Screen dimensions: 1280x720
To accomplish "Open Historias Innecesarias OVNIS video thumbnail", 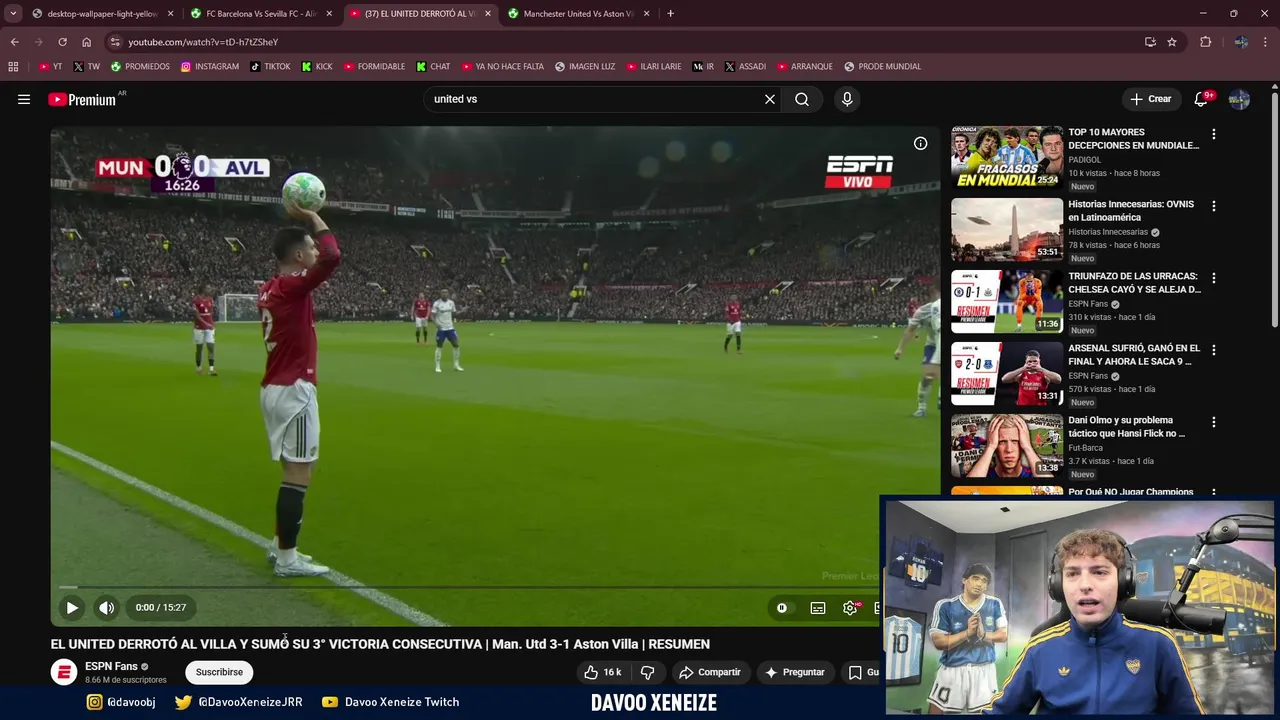I will point(1007,229).
